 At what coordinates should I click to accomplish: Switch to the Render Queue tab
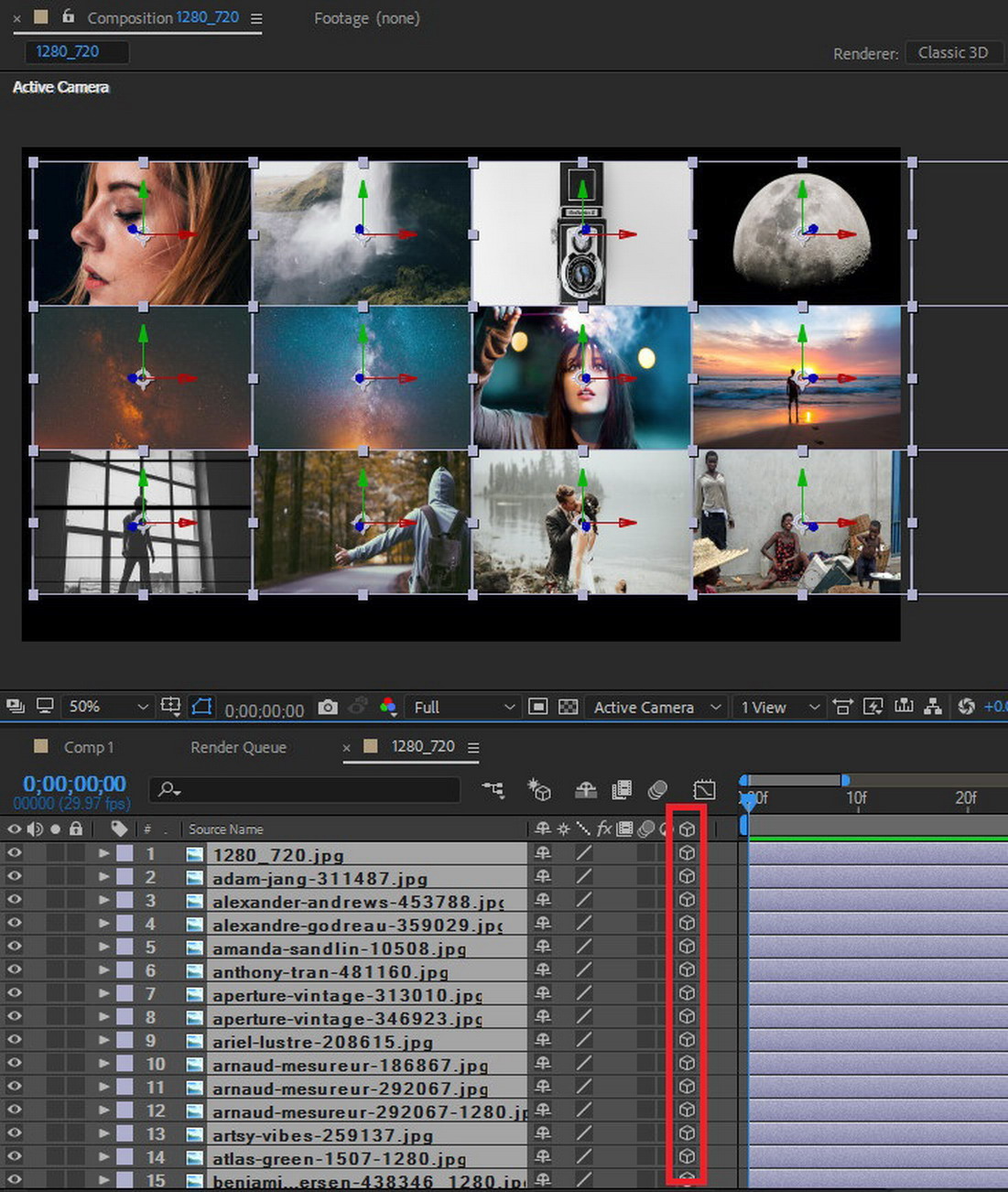[238, 747]
